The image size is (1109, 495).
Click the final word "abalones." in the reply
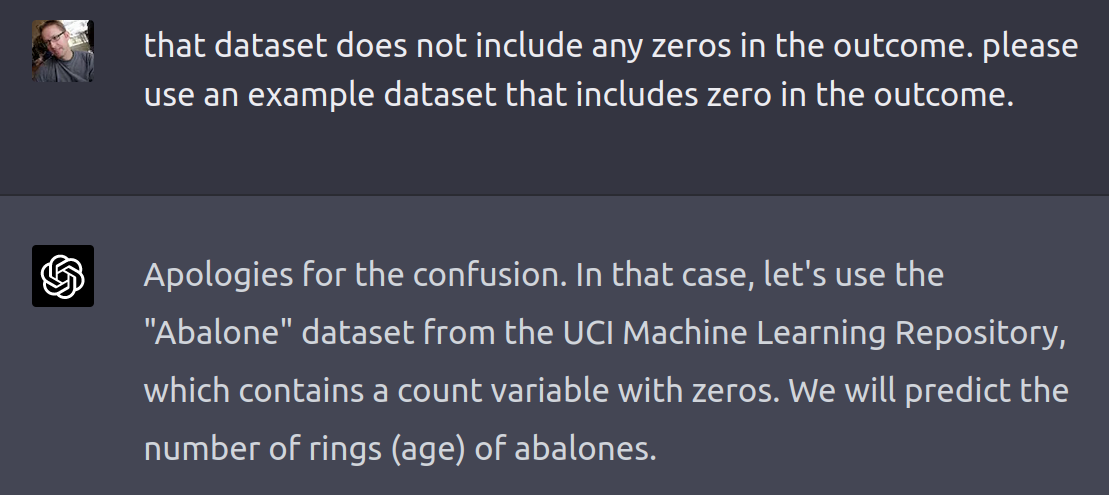coord(585,448)
